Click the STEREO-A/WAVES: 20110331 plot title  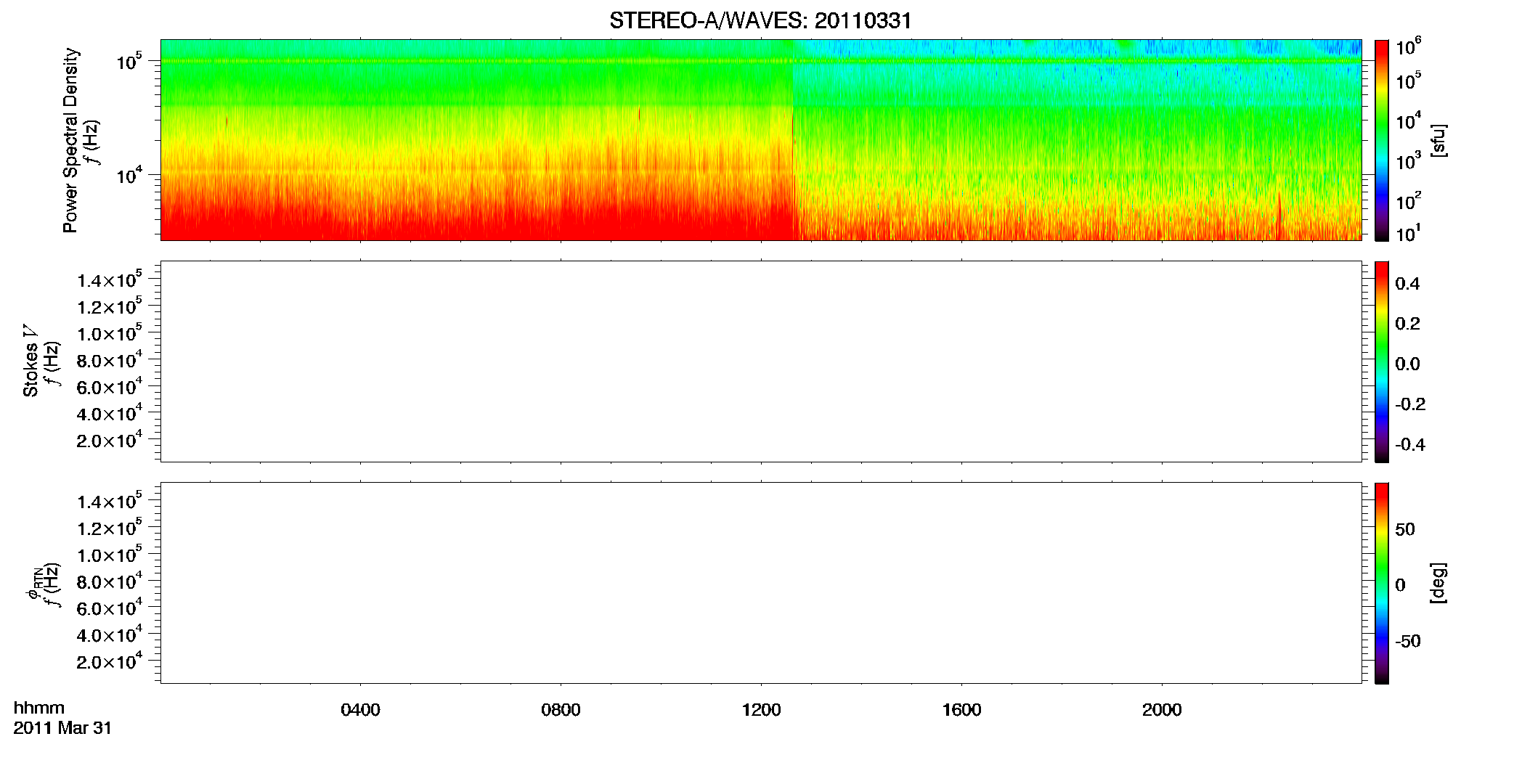coord(760,20)
